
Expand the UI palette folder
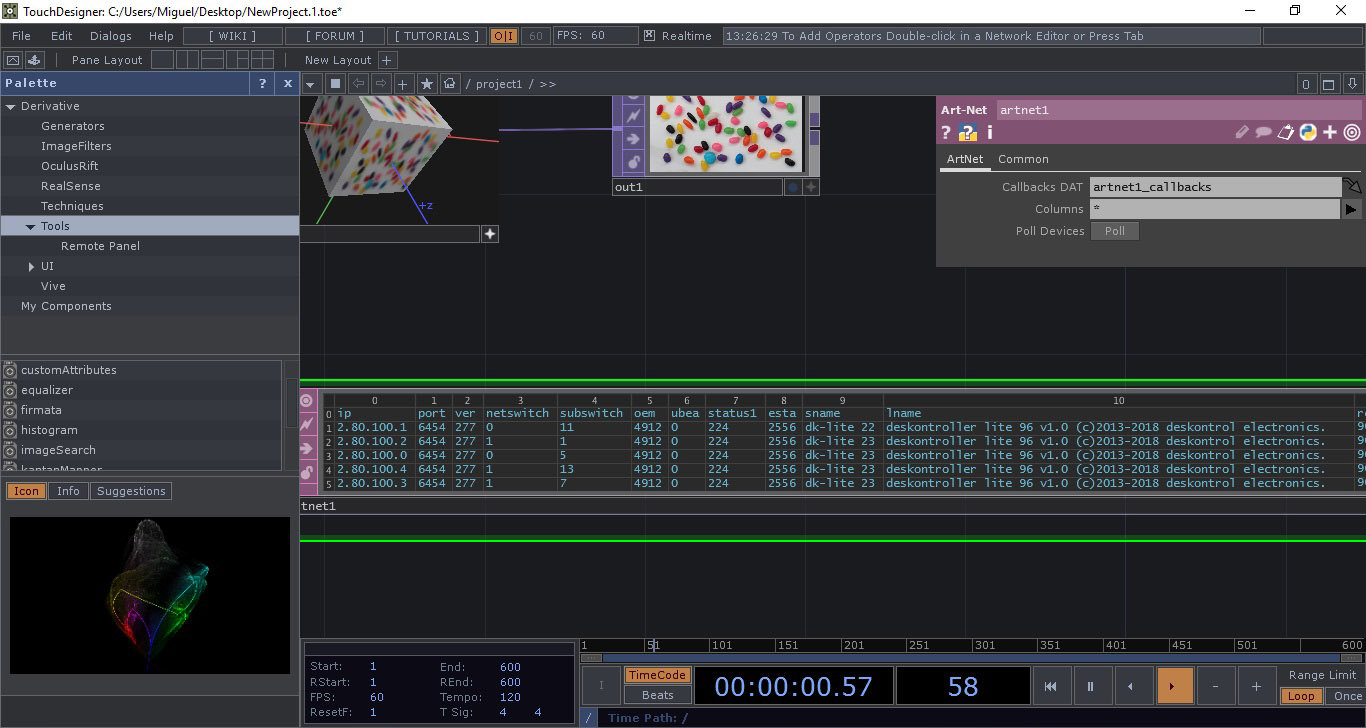[31, 266]
